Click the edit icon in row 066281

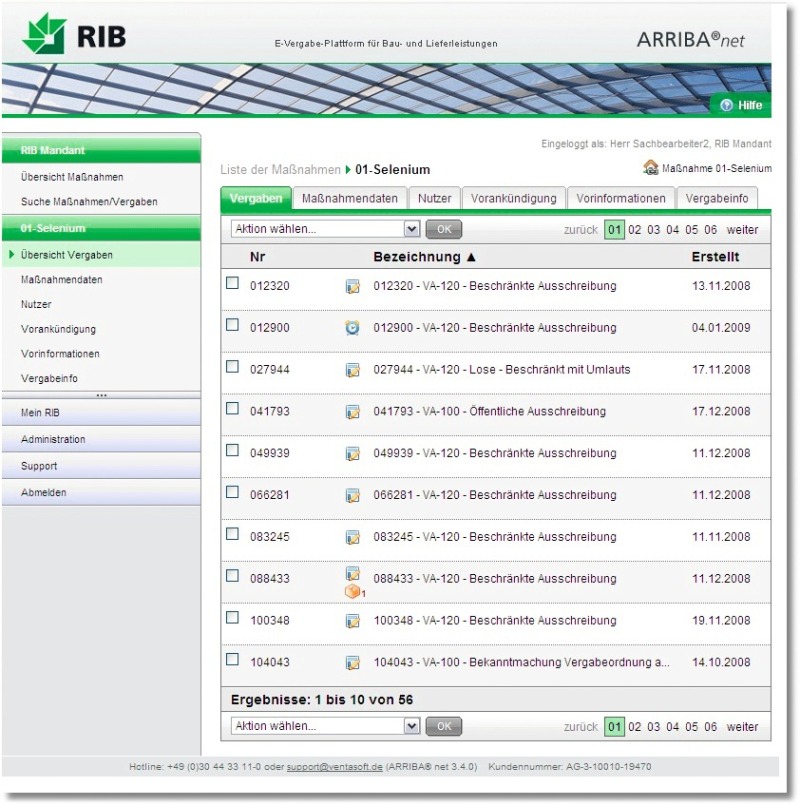point(353,496)
